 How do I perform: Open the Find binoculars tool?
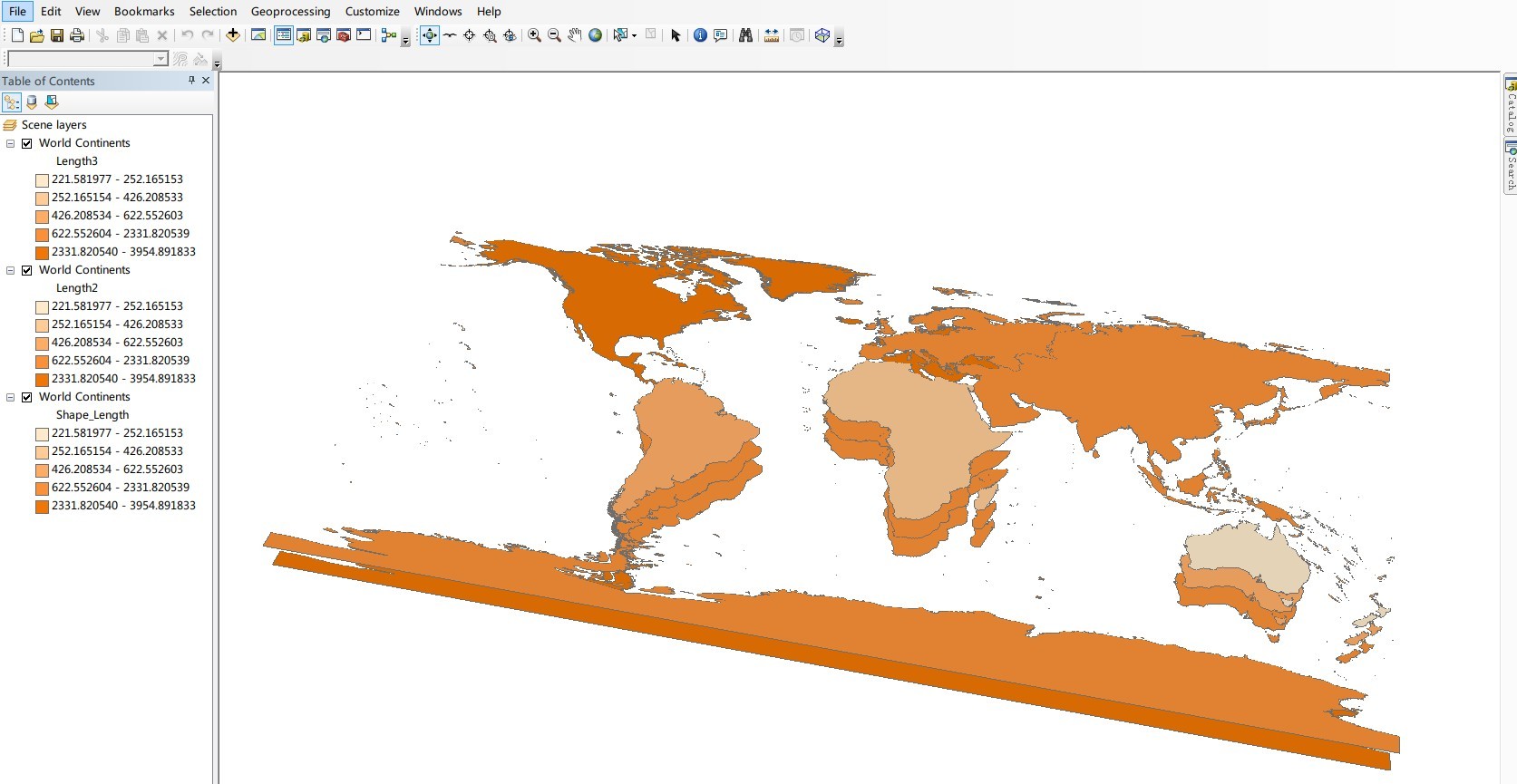[x=745, y=35]
